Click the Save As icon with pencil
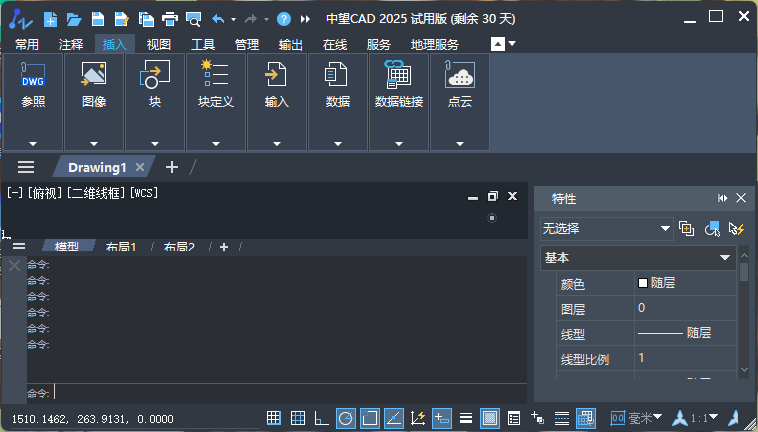 pos(122,19)
